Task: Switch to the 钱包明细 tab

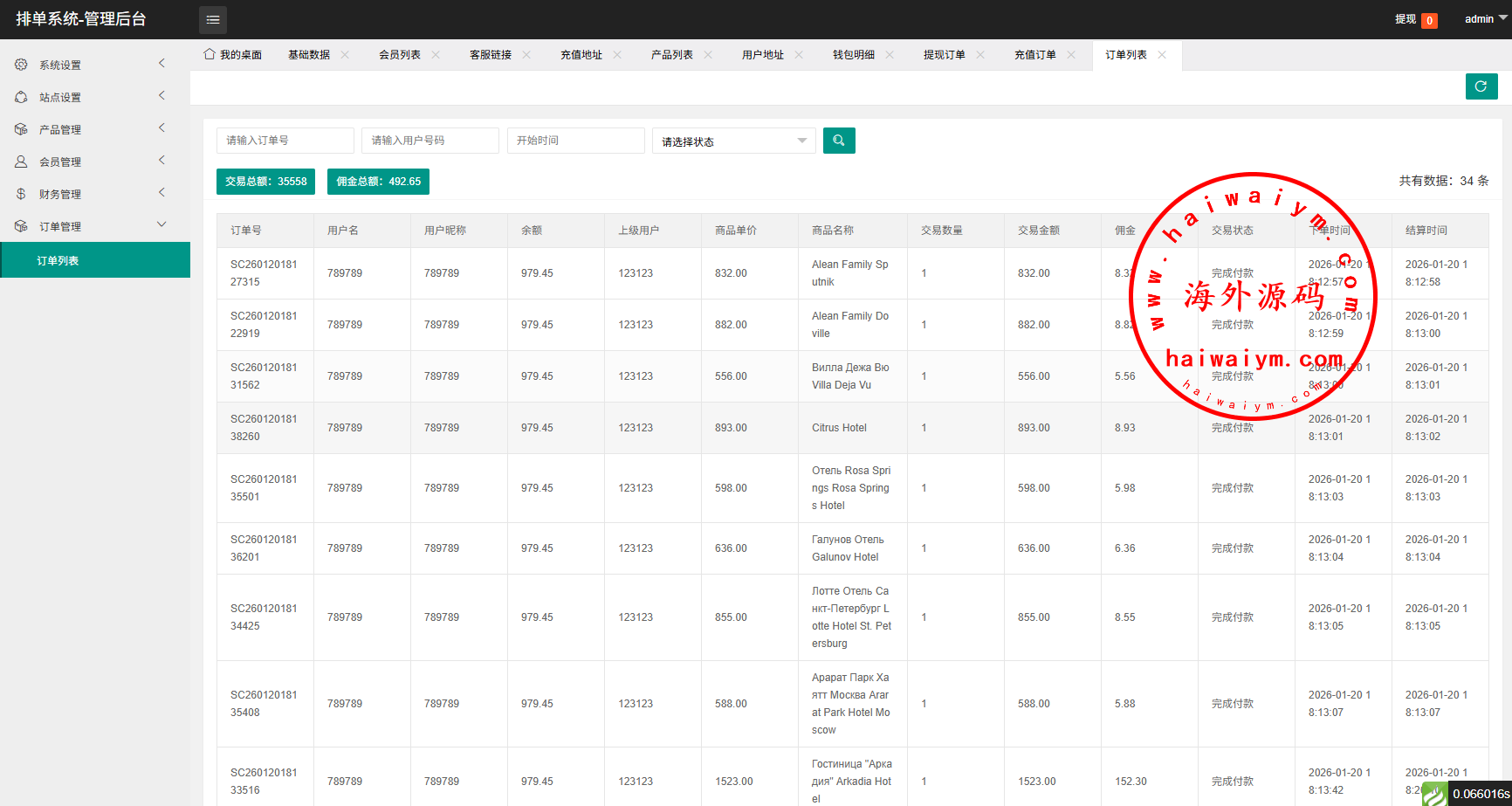Action: [x=853, y=55]
